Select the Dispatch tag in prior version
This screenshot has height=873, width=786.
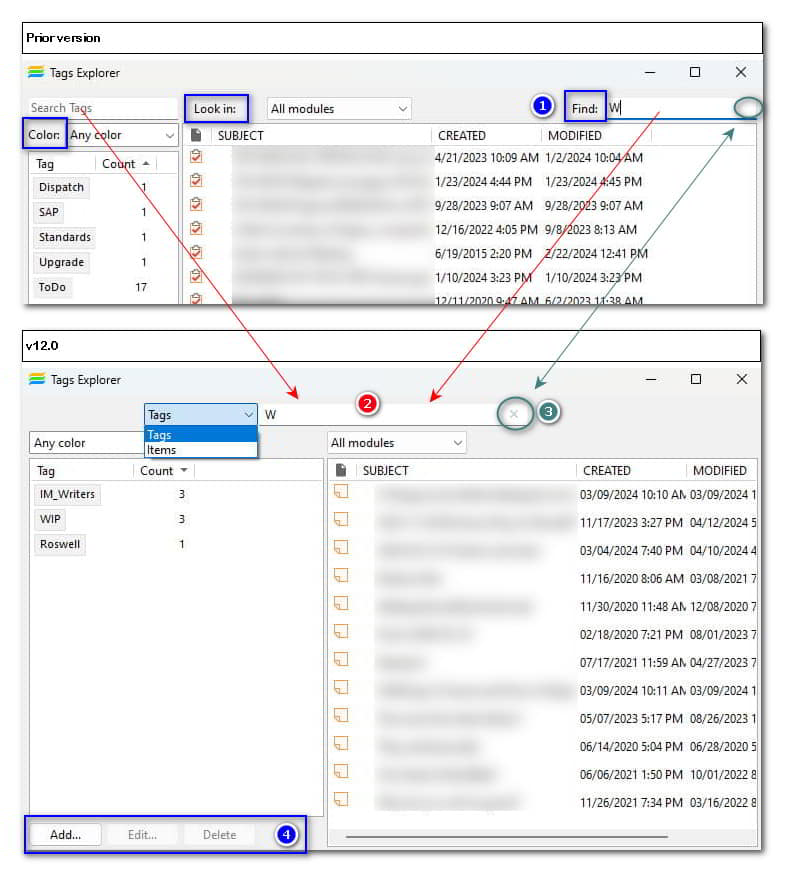(x=61, y=187)
